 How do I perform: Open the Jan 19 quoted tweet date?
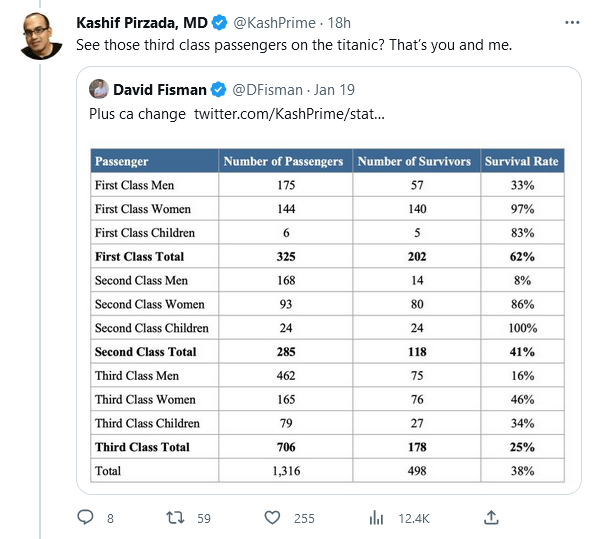pyautogui.click(x=334, y=90)
